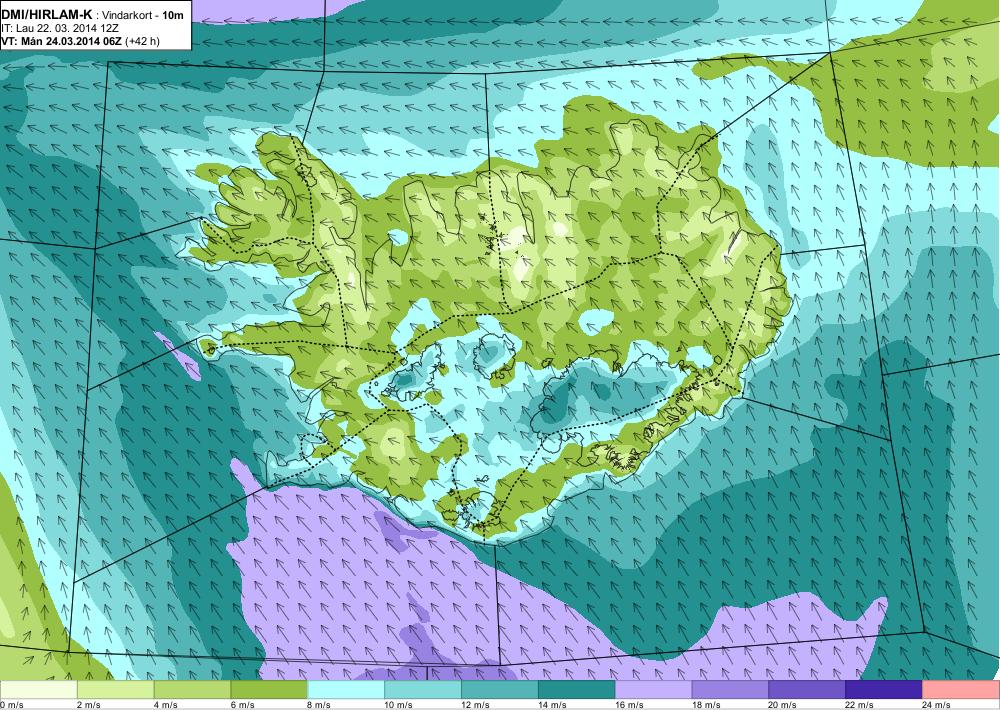Click the "2 m/s" legend label

(x=89, y=705)
